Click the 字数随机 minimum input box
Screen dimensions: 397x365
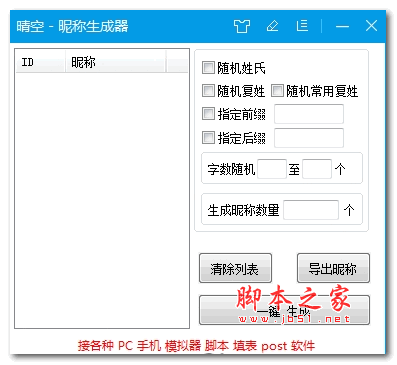[x=272, y=169]
